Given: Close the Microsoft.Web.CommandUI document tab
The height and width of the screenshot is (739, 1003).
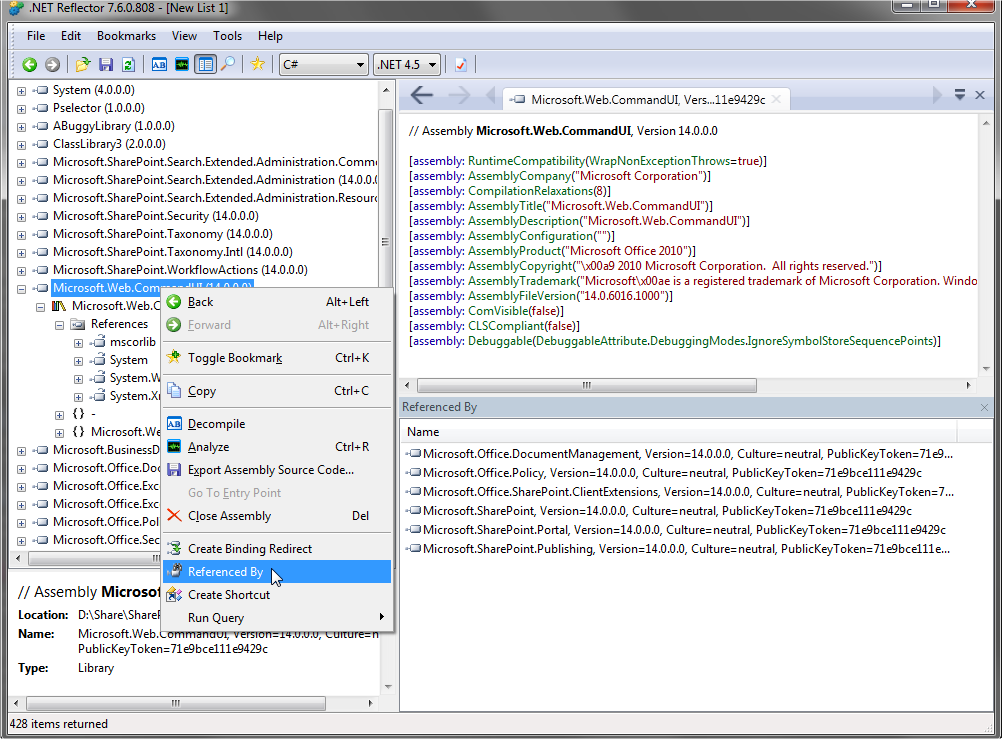Looking at the screenshot, I should pyautogui.click(x=776, y=99).
